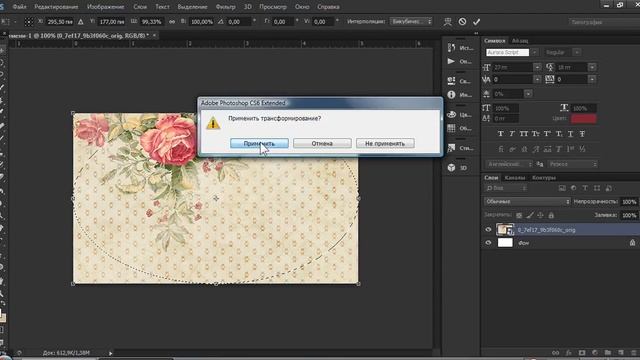Open the Справка menu
The image size is (640, 360).
[328, 7]
